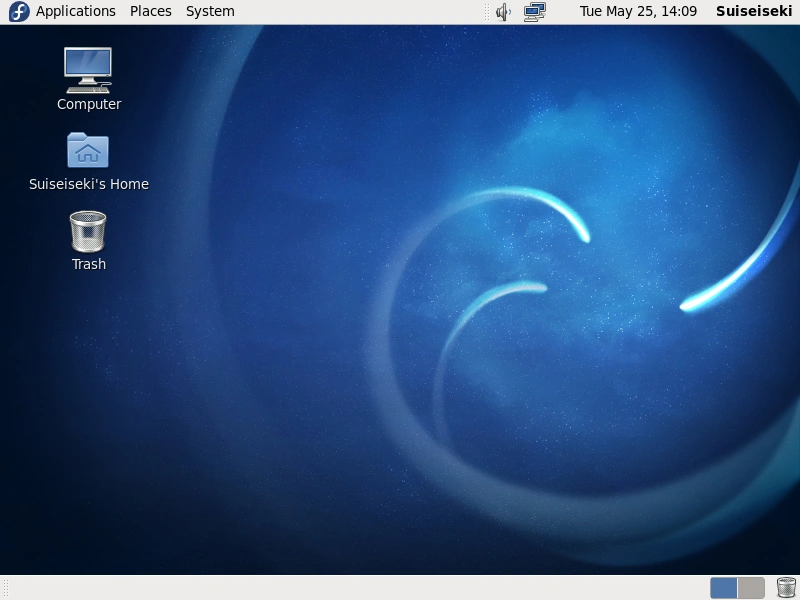Screen dimensions: 800x600
Task: Select the Suiseiseki's Home folder icon
Action: [88, 150]
